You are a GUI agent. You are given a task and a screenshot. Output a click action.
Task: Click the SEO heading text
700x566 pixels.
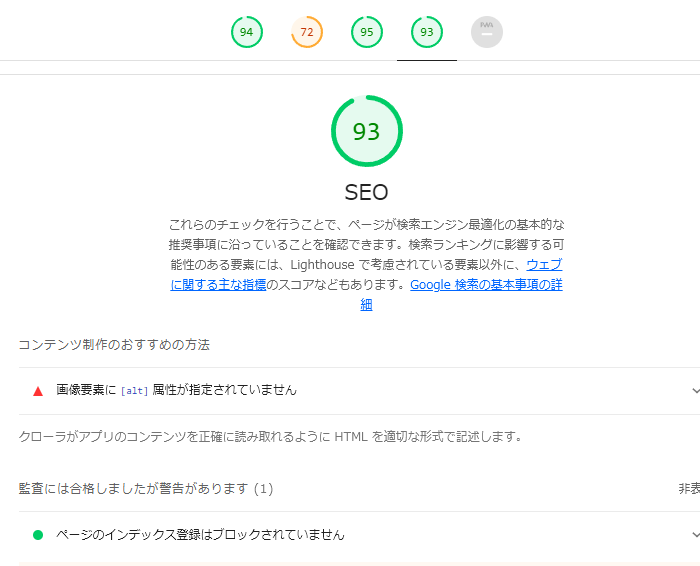click(367, 192)
